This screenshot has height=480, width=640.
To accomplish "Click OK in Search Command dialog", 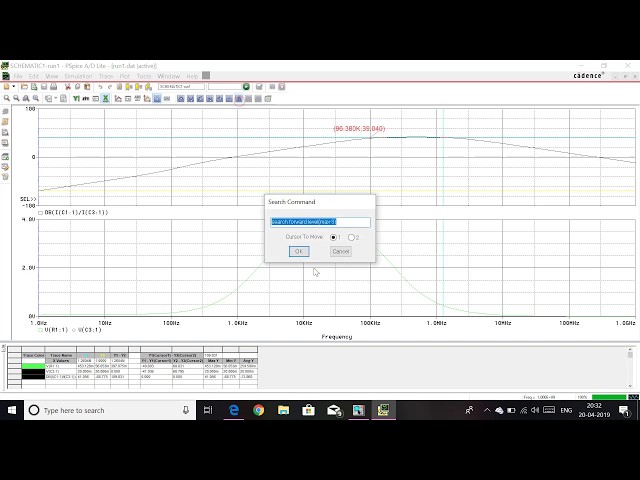I will pos(299,251).
